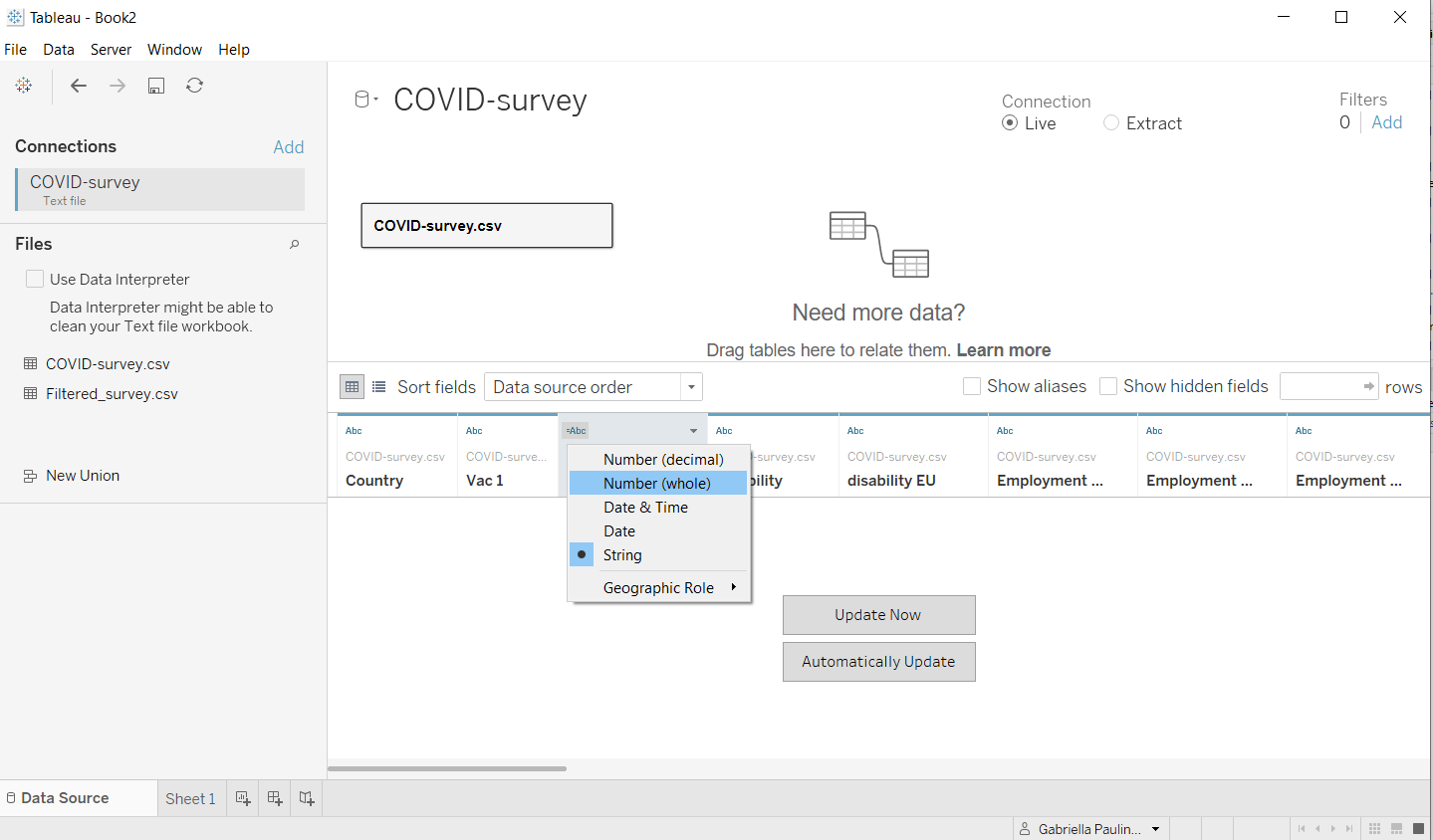Click the Undo arrow in the toolbar

pyautogui.click(x=78, y=86)
